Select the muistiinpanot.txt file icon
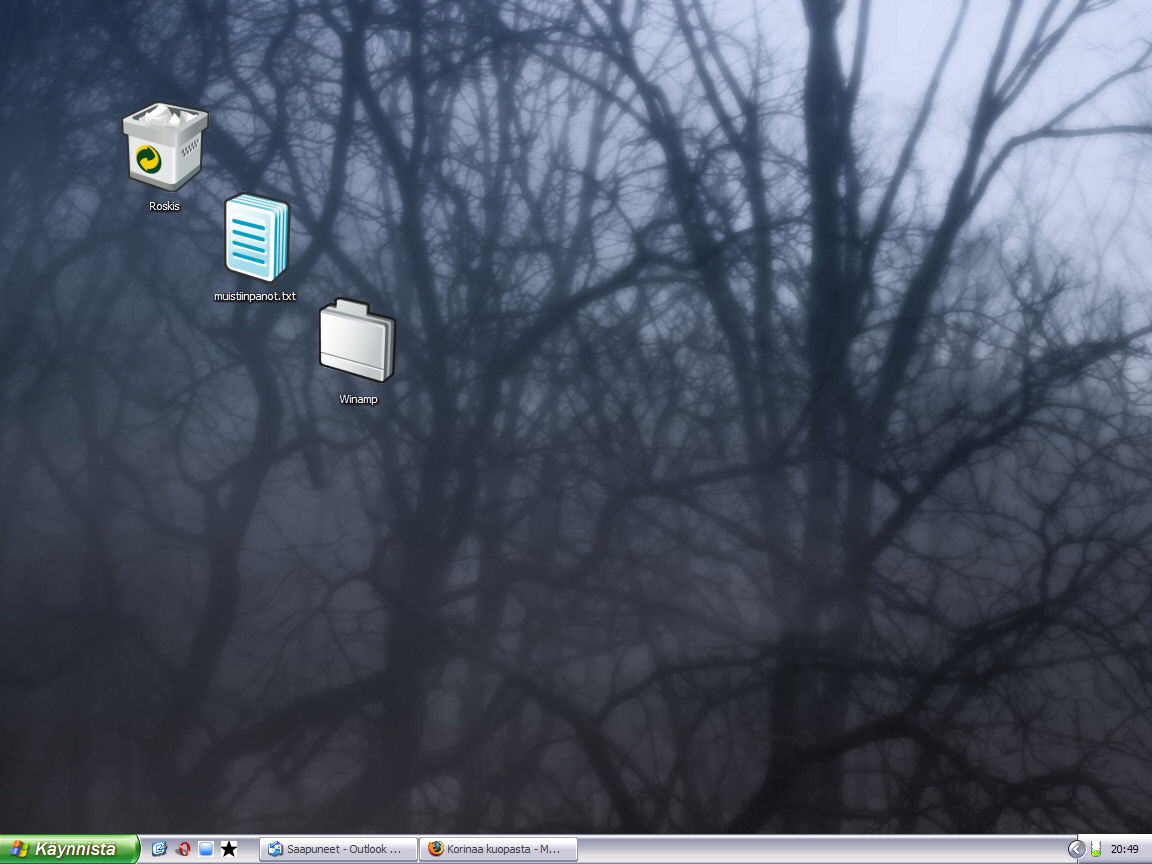 point(256,238)
